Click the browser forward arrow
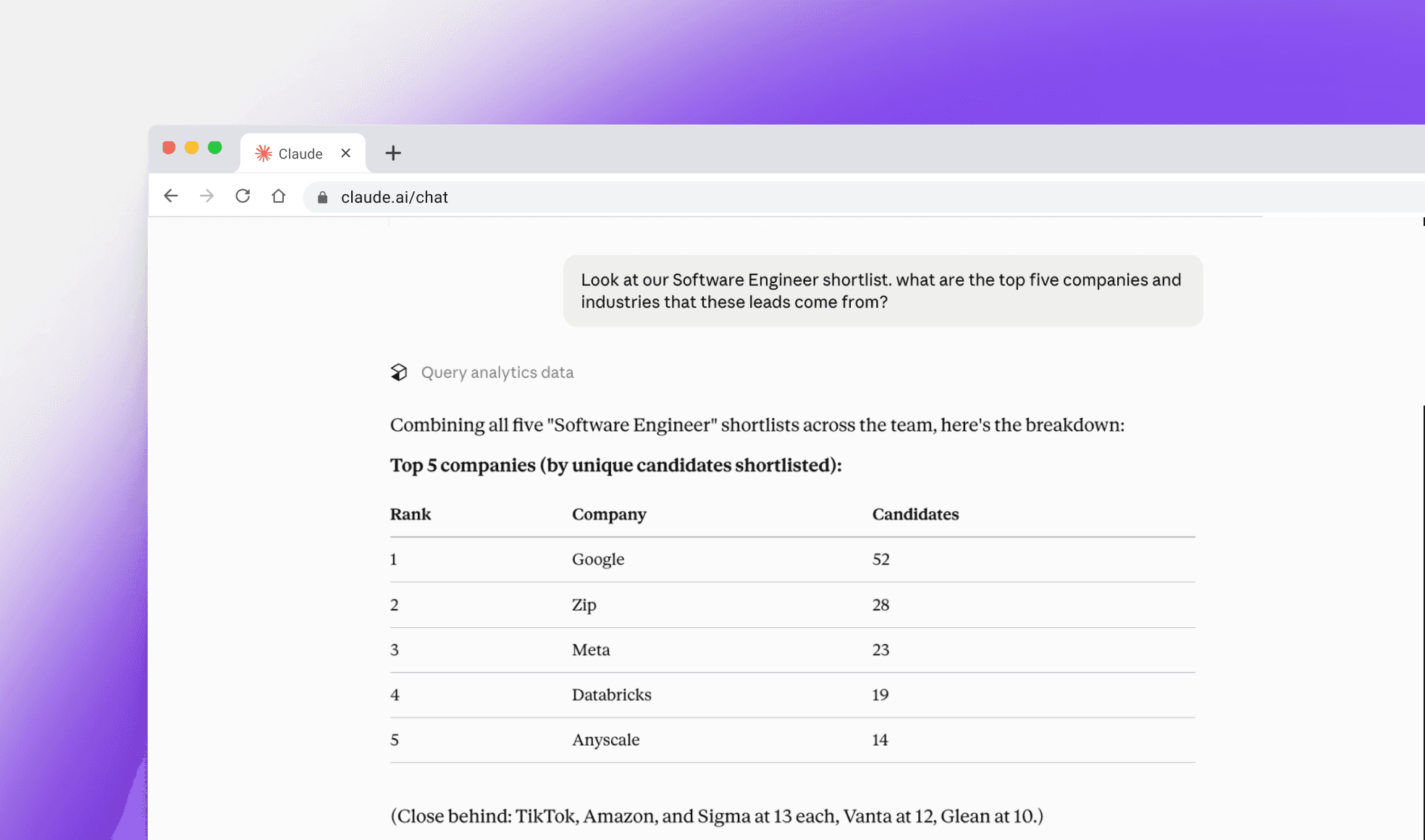 point(207,196)
